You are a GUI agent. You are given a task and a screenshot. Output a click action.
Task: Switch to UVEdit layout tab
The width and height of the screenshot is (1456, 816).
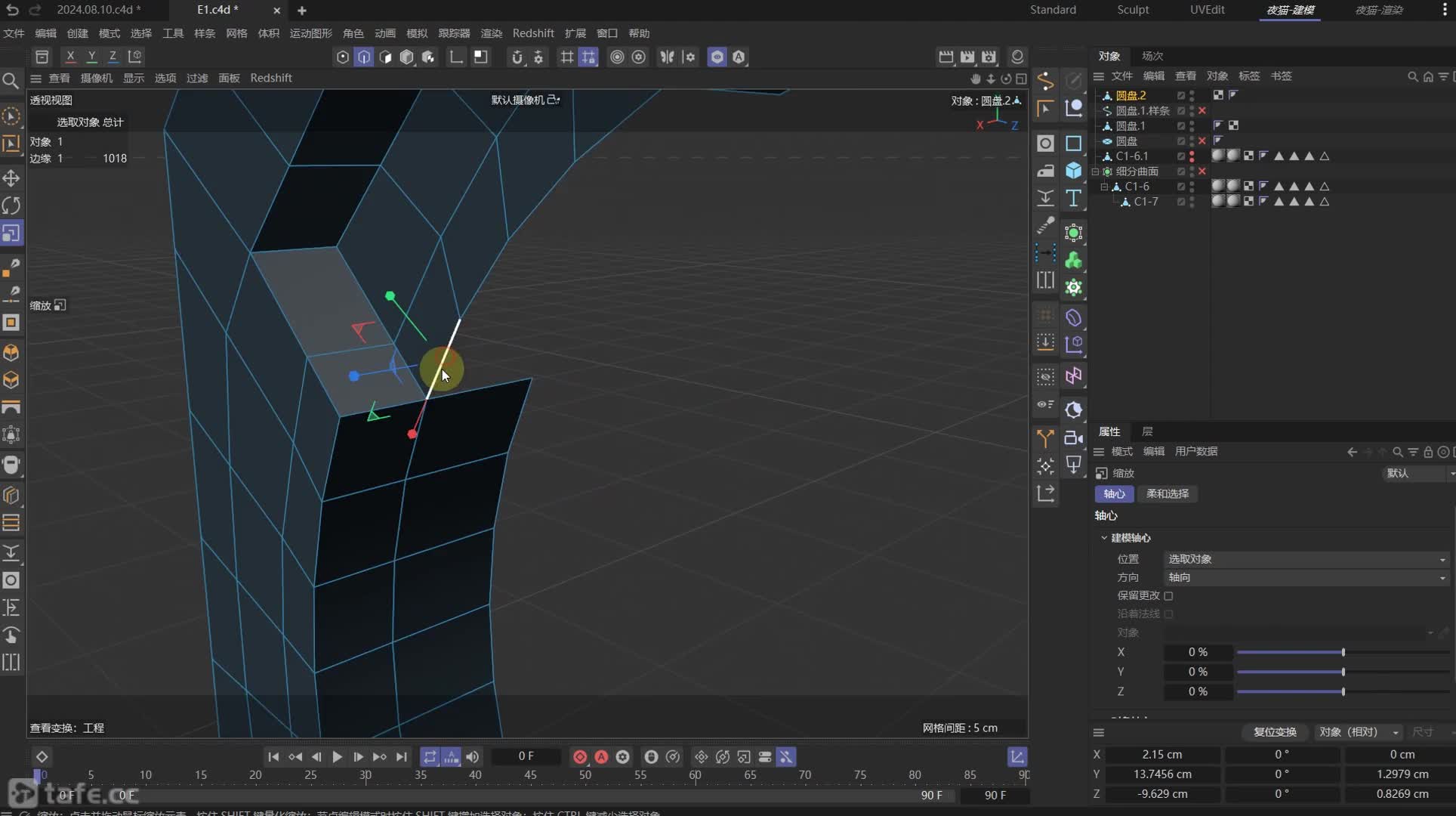[1208, 10]
